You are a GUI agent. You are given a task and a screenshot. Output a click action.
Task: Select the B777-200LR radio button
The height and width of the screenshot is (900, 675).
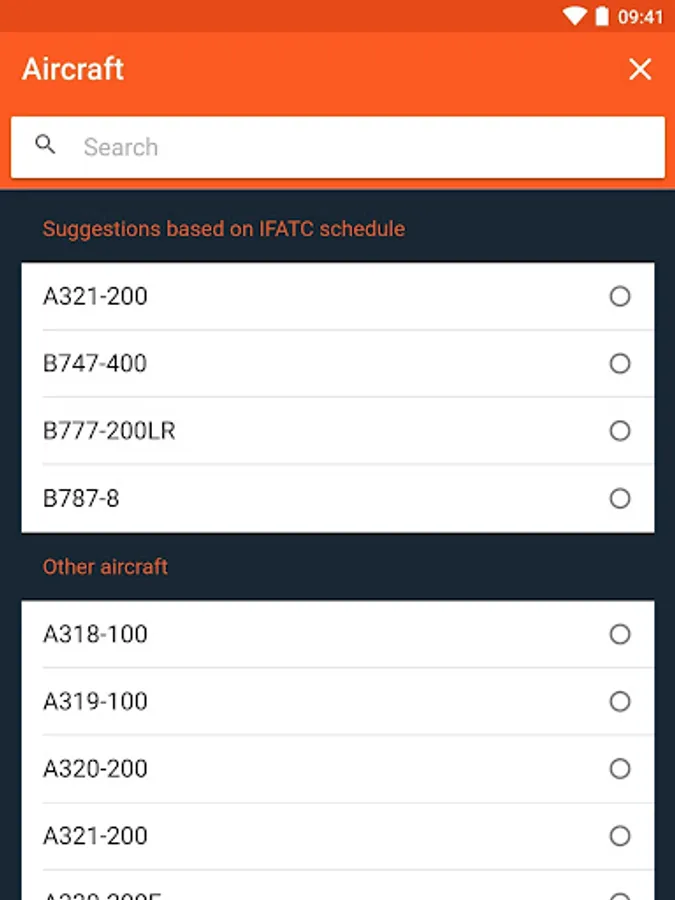(620, 431)
